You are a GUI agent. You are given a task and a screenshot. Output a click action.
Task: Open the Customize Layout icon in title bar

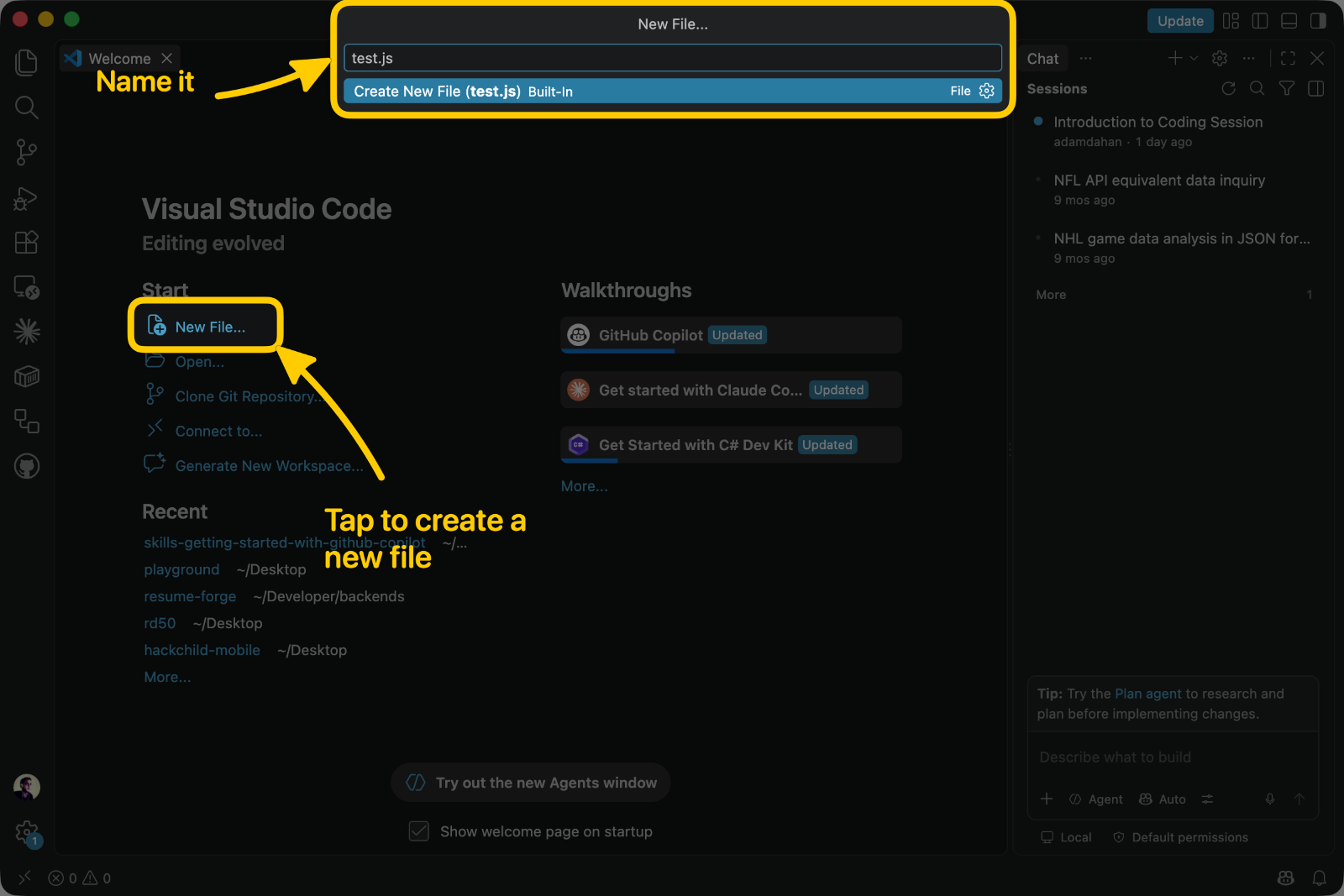tap(1231, 21)
